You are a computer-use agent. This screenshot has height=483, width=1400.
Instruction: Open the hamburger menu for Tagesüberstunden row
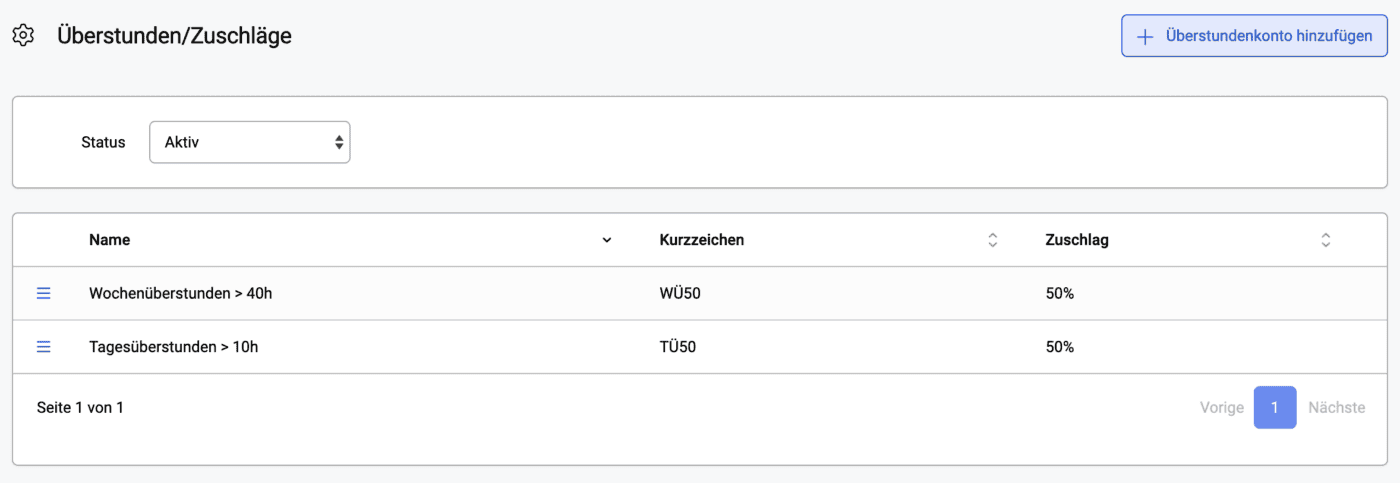pos(43,346)
